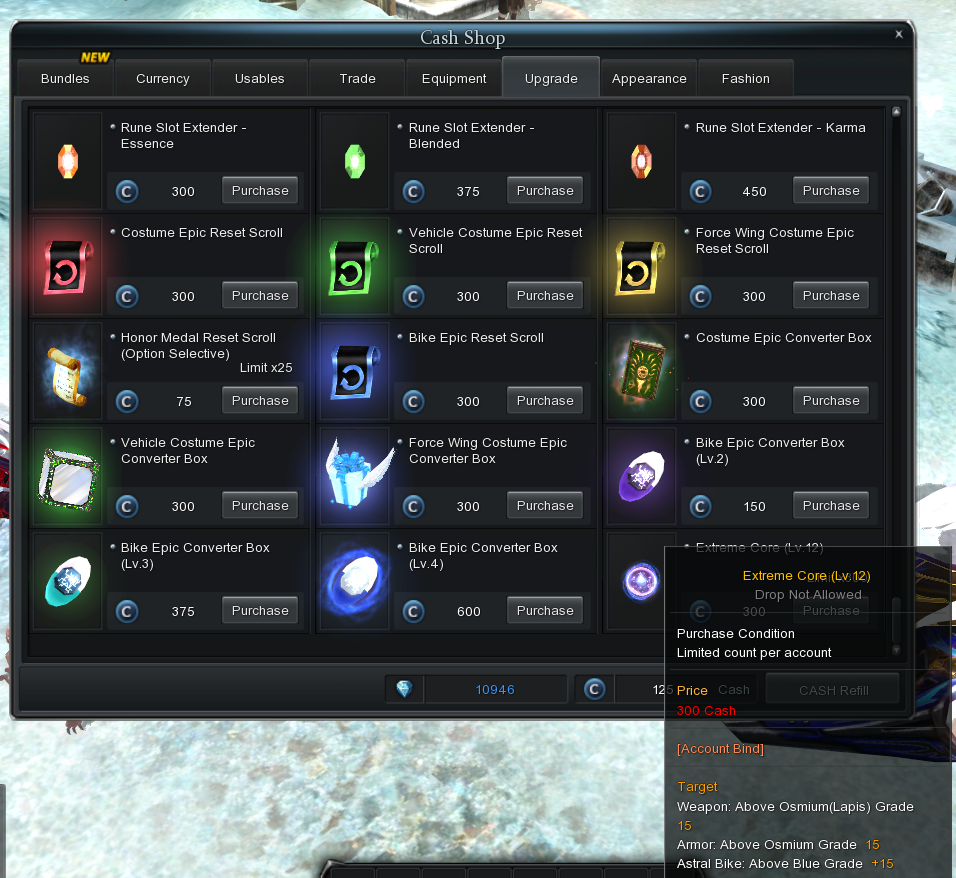Click the Force Wing Costume Epic Reset Scroll icon

(x=642, y=265)
